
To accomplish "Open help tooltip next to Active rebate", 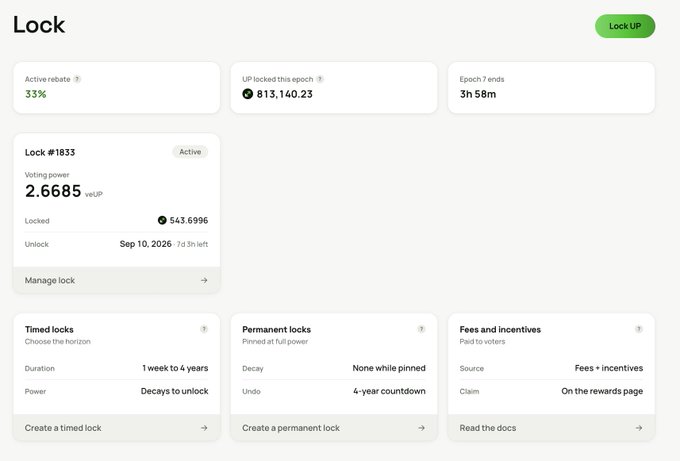I will (77, 79).
